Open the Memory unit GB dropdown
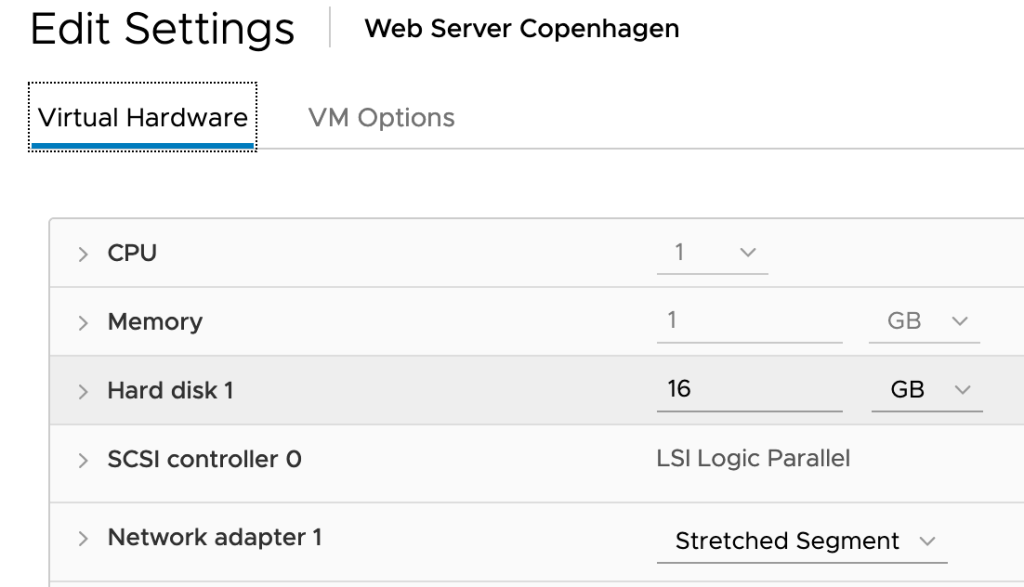The width and height of the screenshot is (1024, 587). [924, 322]
